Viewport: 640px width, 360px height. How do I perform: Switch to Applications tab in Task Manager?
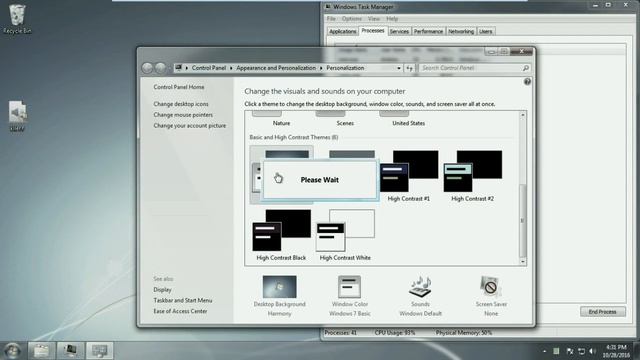tap(342, 31)
